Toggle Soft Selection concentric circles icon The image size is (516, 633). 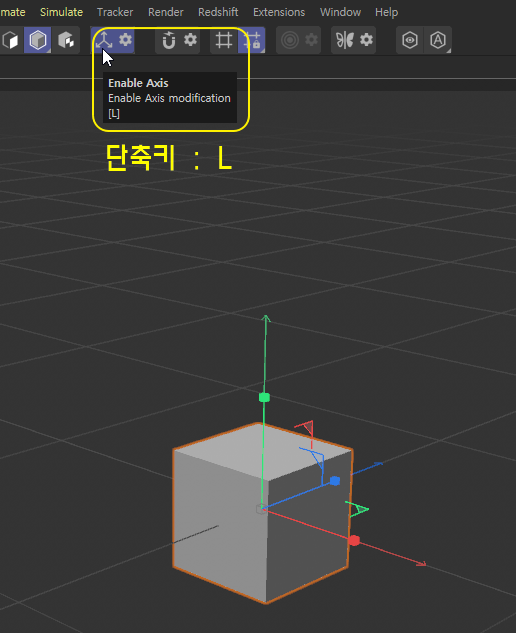[289, 40]
